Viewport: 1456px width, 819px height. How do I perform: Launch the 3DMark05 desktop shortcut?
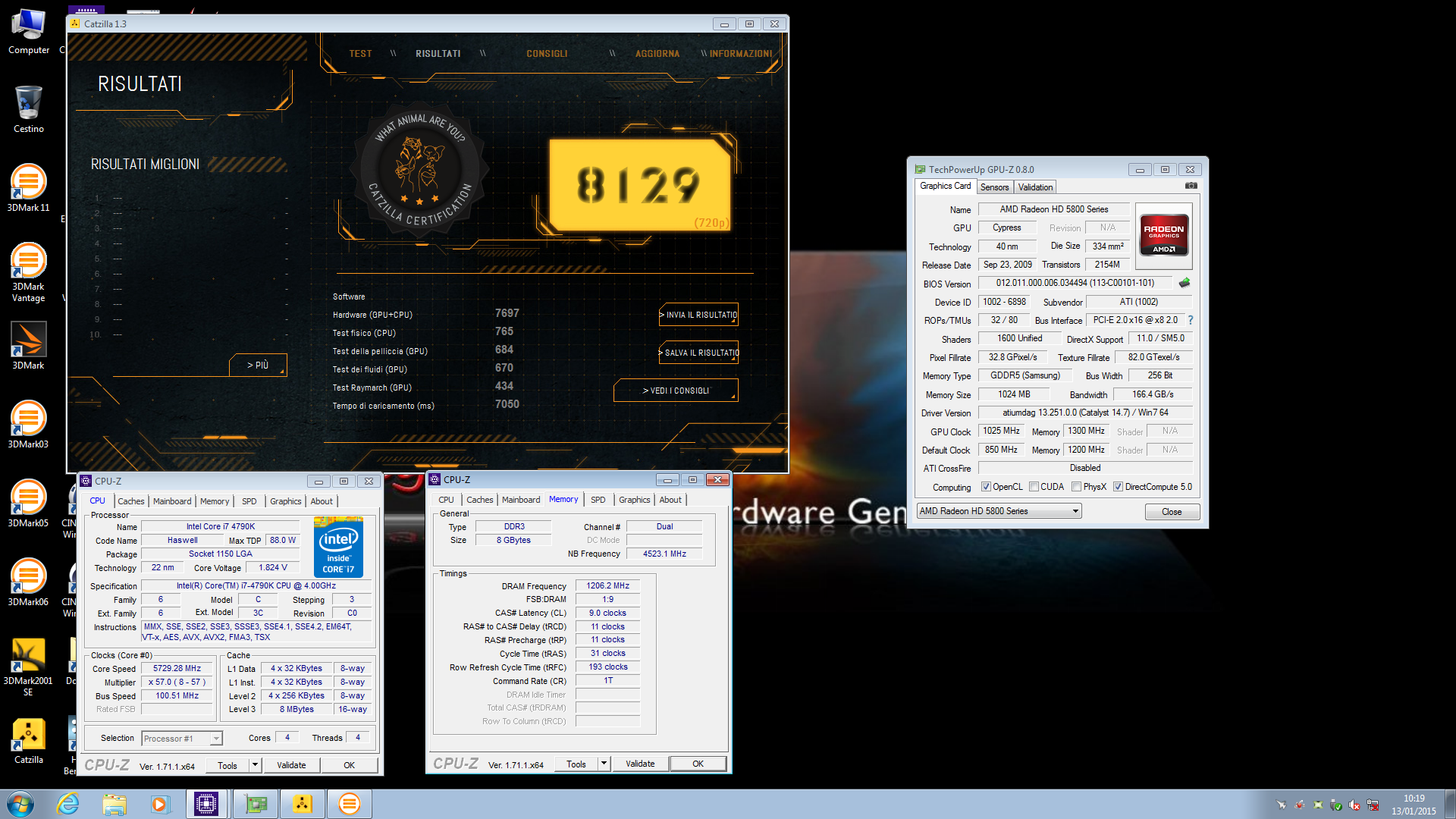pyautogui.click(x=28, y=504)
